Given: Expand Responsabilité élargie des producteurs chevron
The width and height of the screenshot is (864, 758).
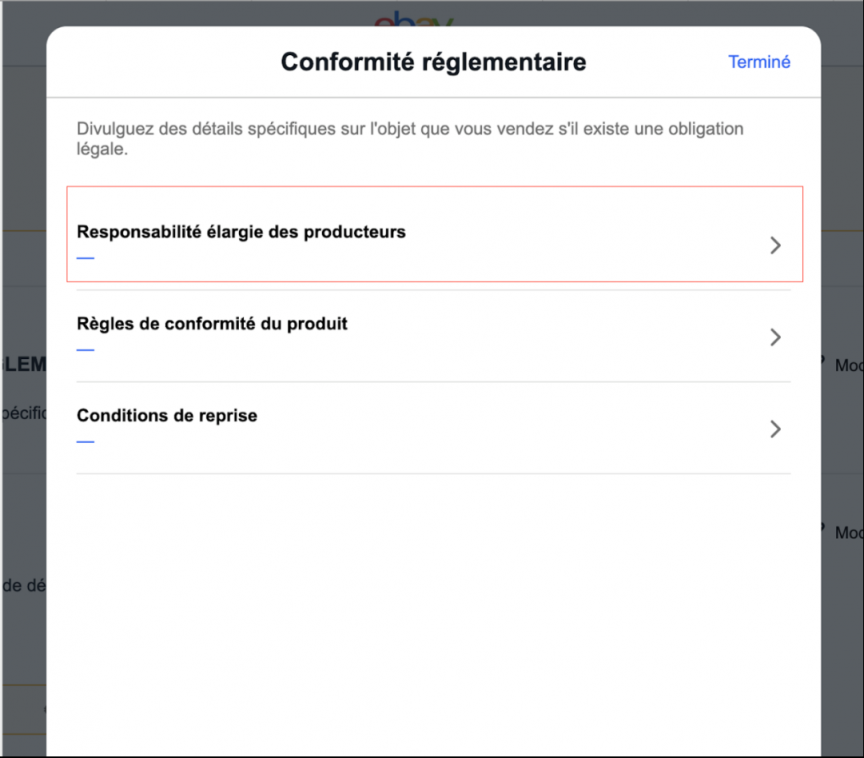Looking at the screenshot, I should (x=775, y=245).
